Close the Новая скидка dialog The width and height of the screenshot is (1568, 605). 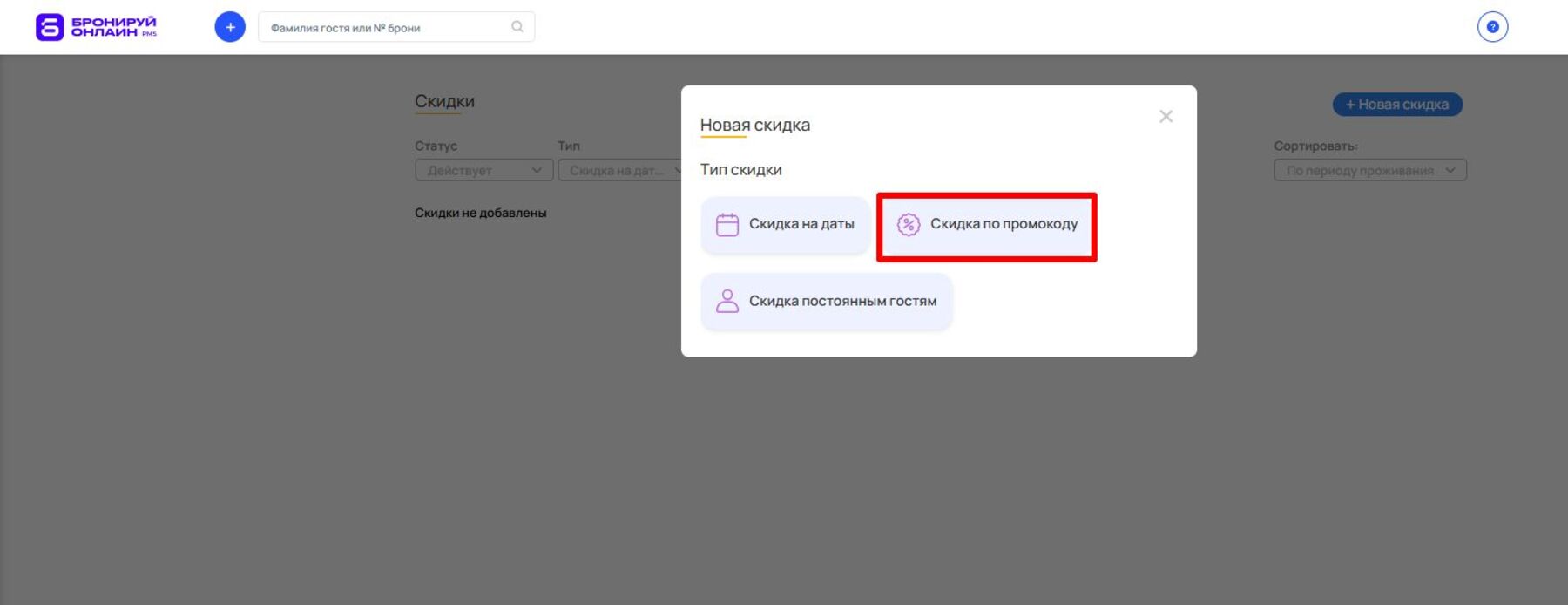(1166, 117)
